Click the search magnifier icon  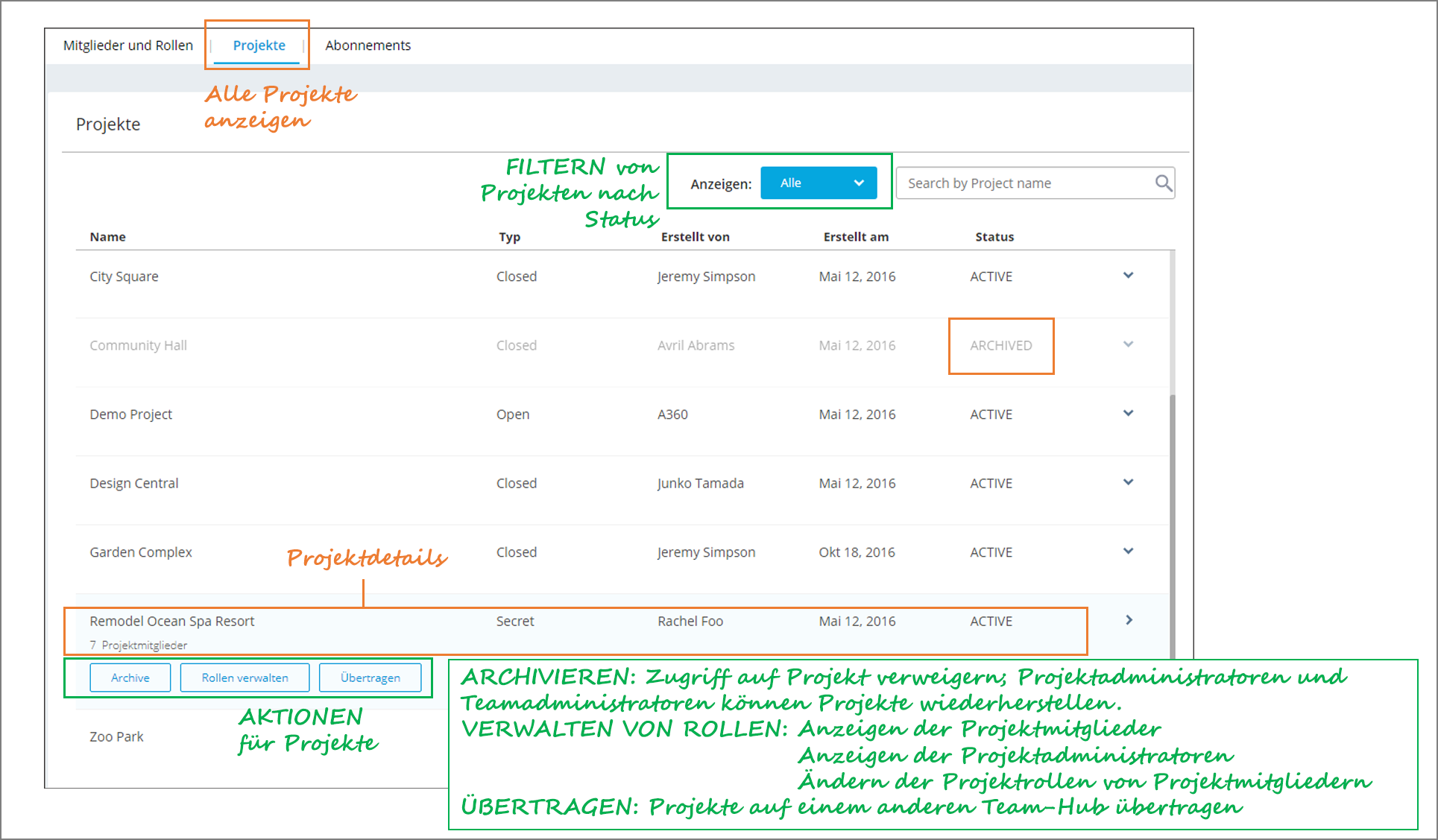(x=1163, y=183)
